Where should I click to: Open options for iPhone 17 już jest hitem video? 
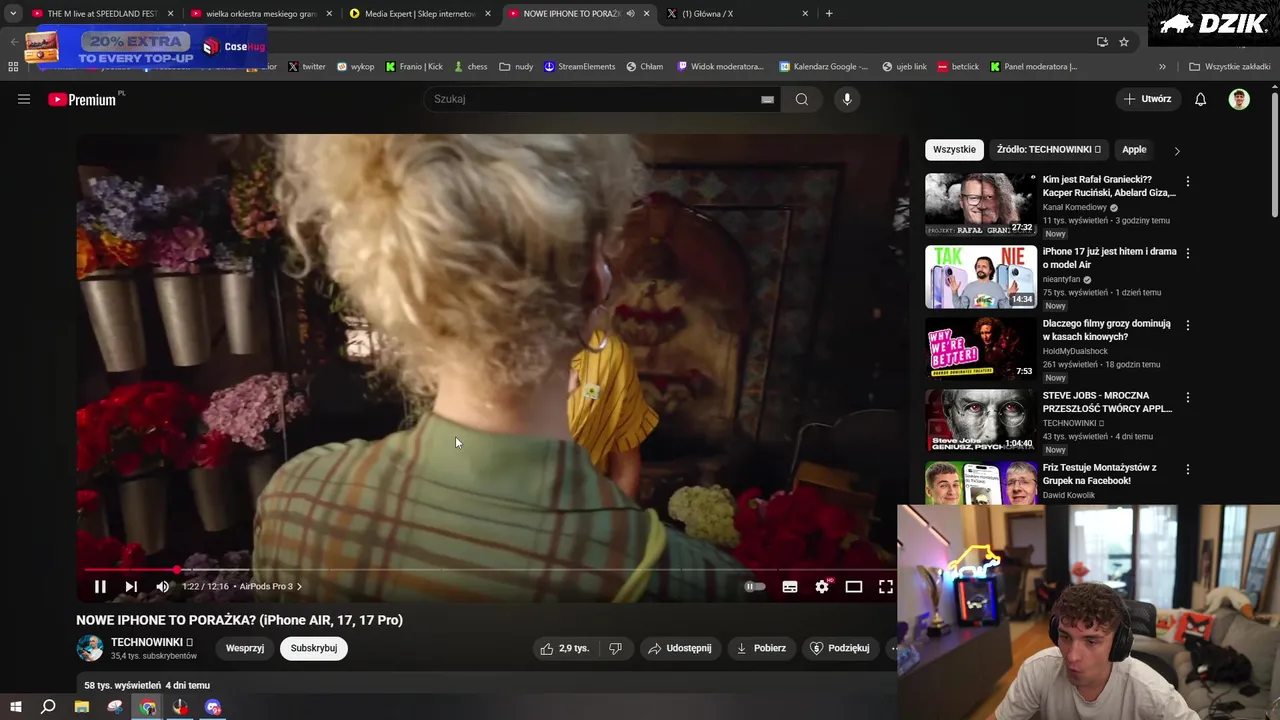(1188, 254)
